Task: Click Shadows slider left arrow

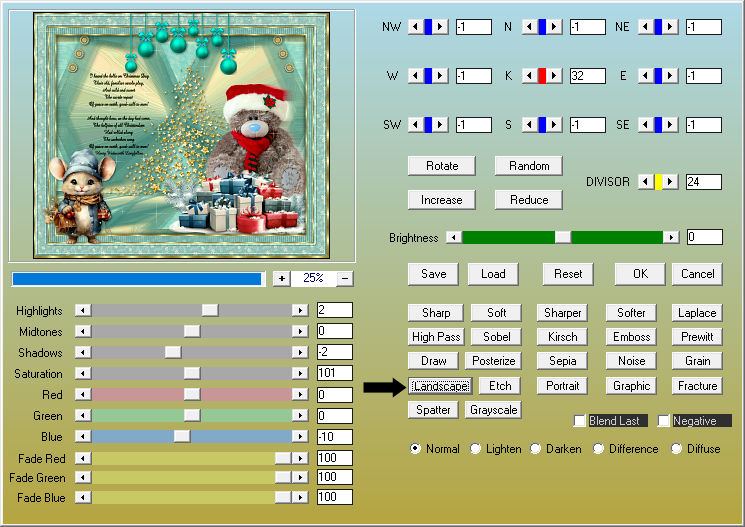Action: [83, 352]
